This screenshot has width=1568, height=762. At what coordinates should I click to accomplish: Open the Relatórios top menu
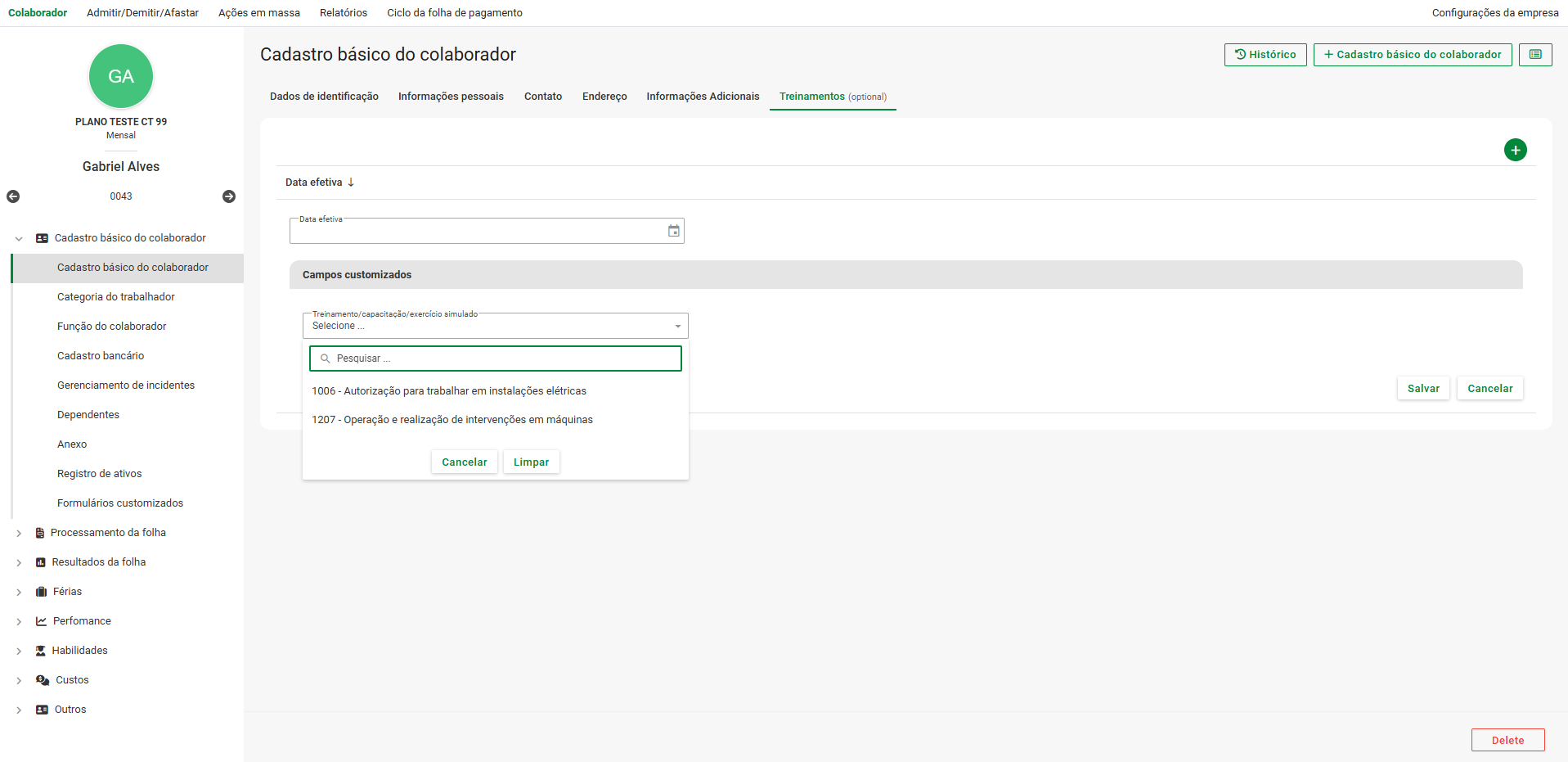point(343,13)
